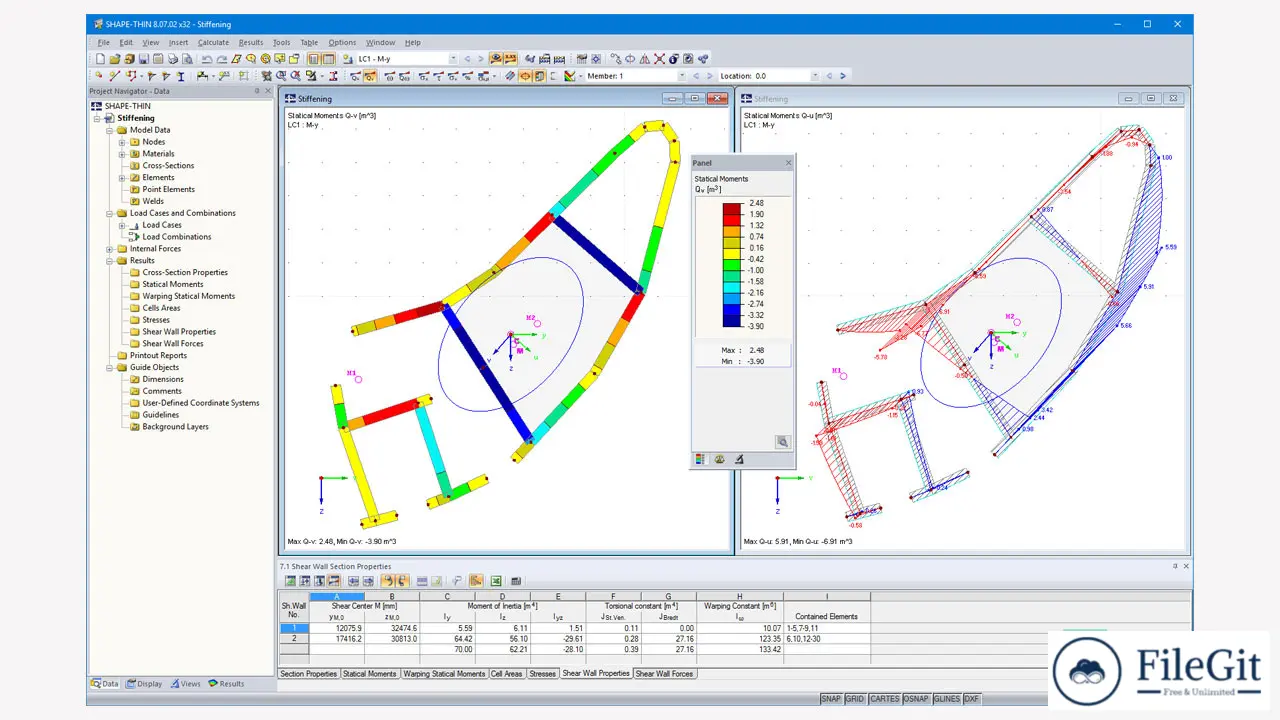Close the Statical Moments Panel

click(x=788, y=162)
